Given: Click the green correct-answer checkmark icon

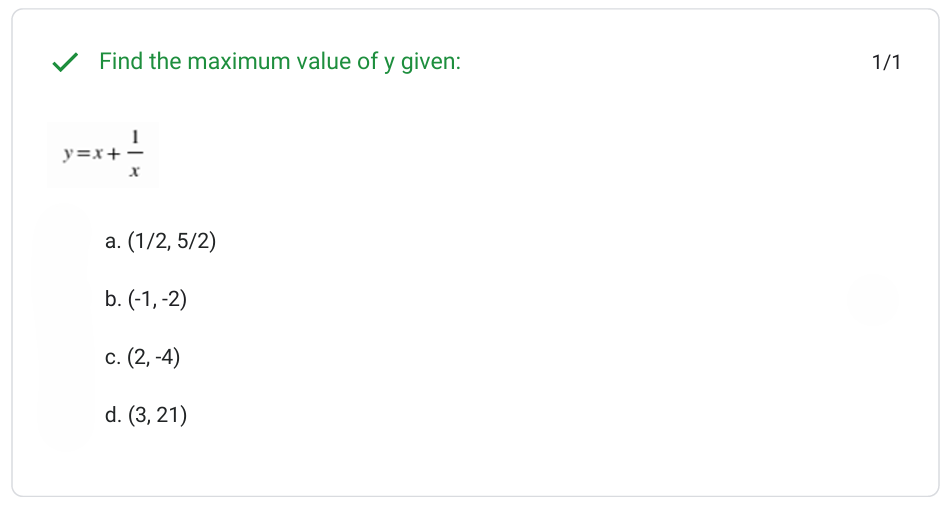Looking at the screenshot, I should (66, 63).
